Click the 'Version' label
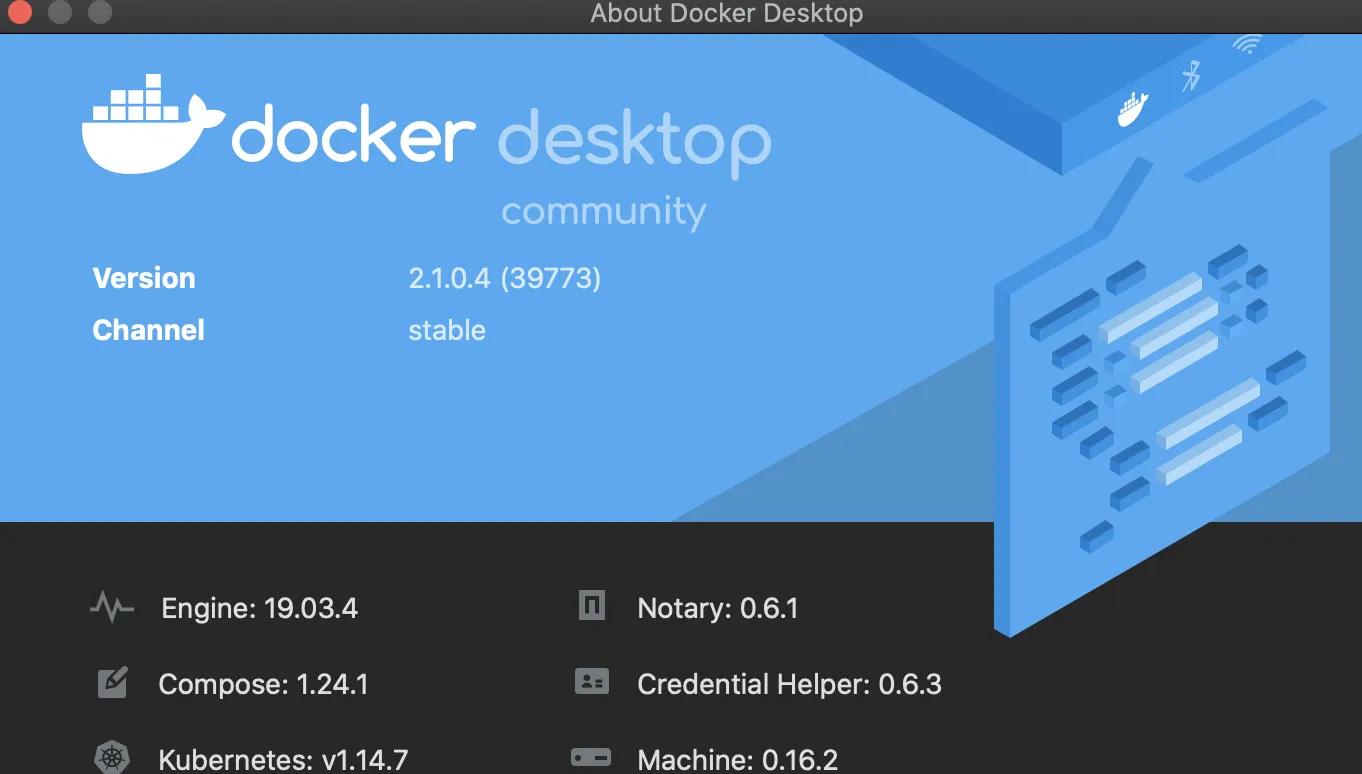Viewport: 1362px width, 774px height. click(144, 278)
